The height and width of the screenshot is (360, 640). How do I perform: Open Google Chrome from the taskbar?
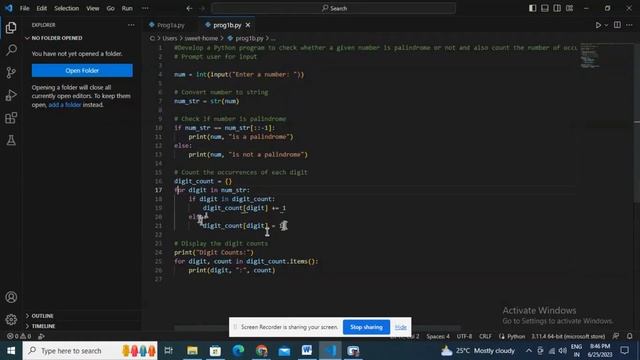[261, 351]
